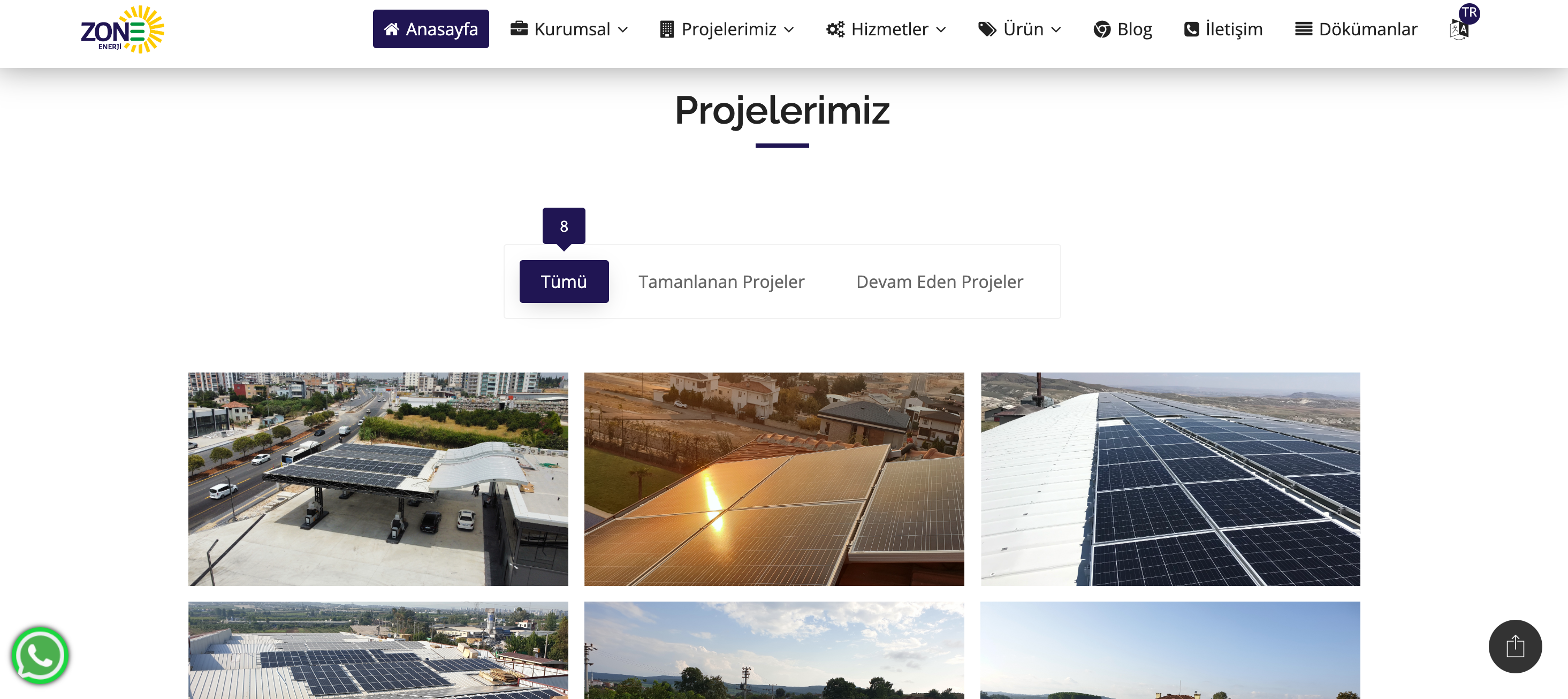Click the building icon beside Projelerimiz

[666, 29]
